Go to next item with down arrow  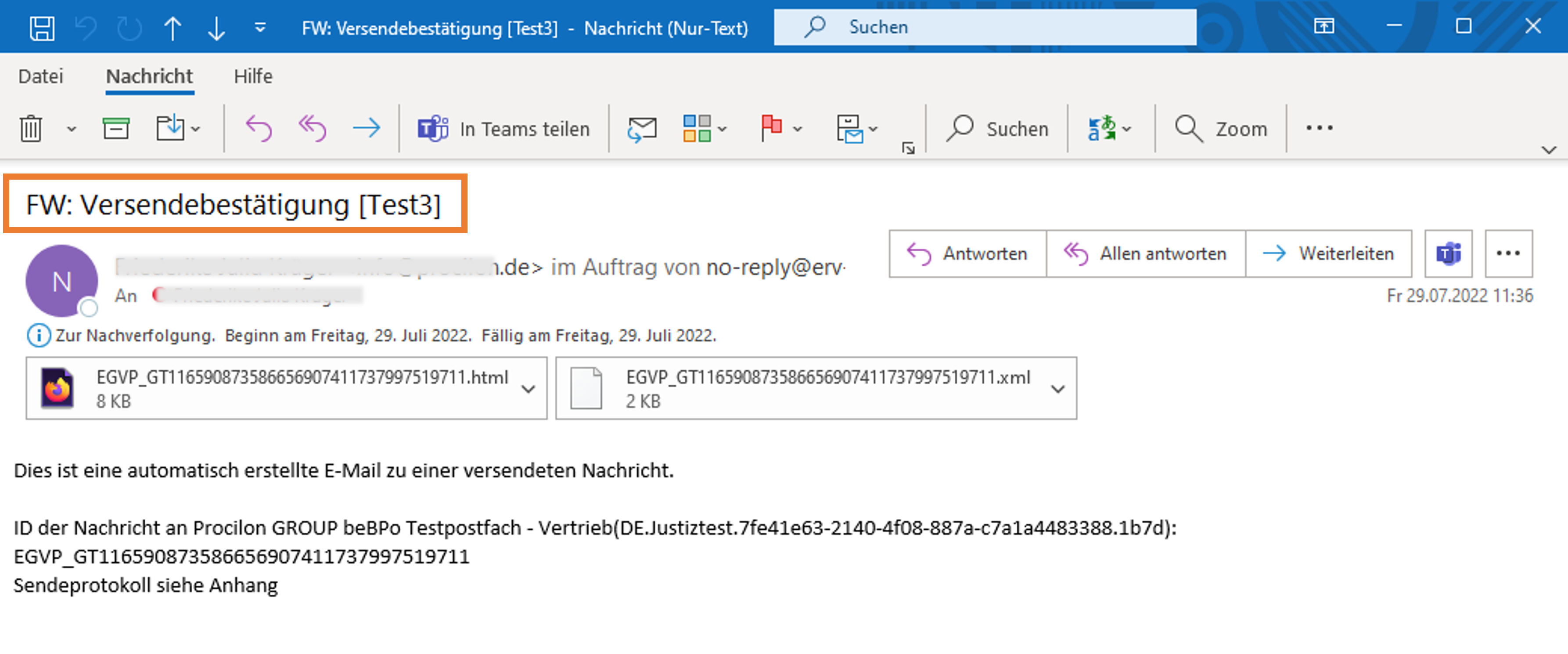pyautogui.click(x=216, y=28)
